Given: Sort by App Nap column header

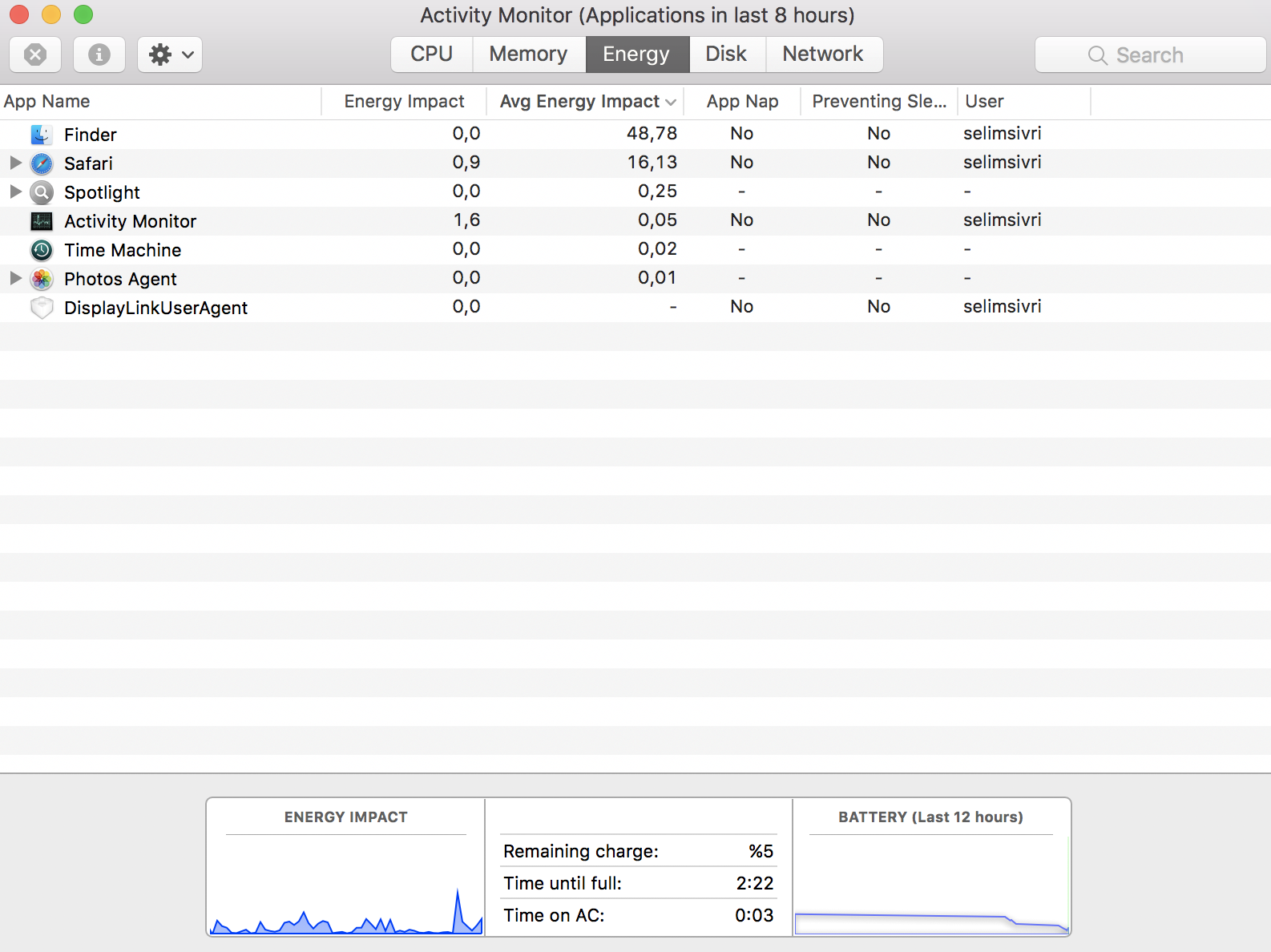Looking at the screenshot, I should pyautogui.click(x=742, y=102).
